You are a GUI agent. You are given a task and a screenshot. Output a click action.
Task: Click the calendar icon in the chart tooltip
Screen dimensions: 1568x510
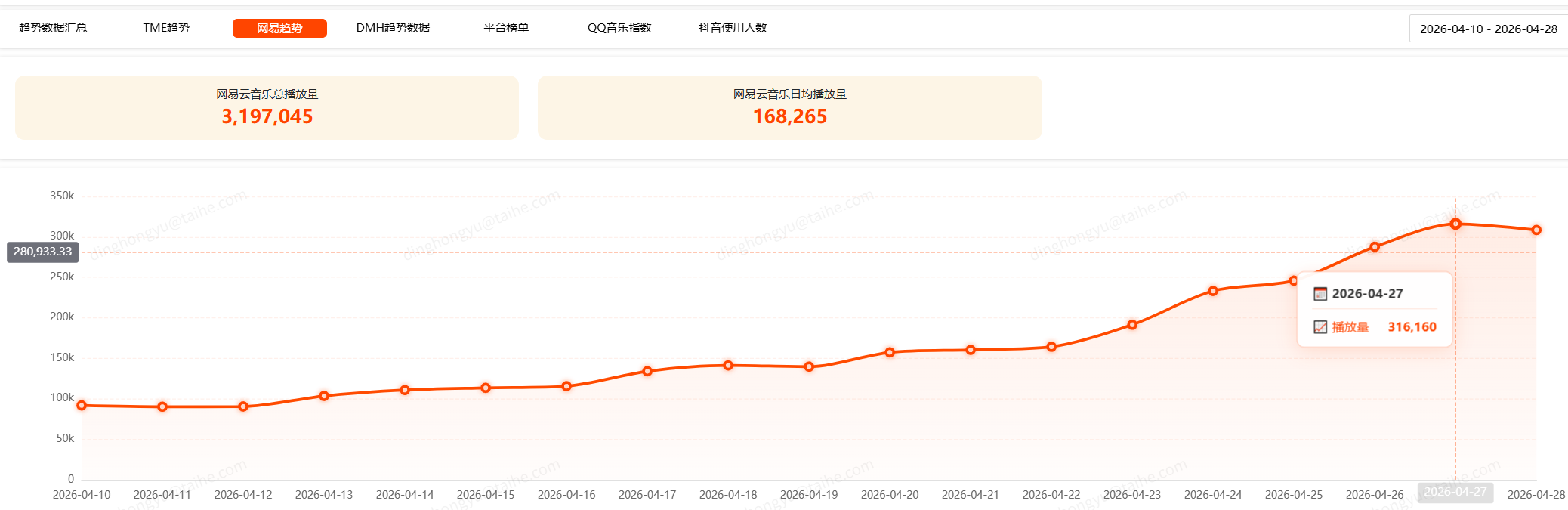[1320, 294]
